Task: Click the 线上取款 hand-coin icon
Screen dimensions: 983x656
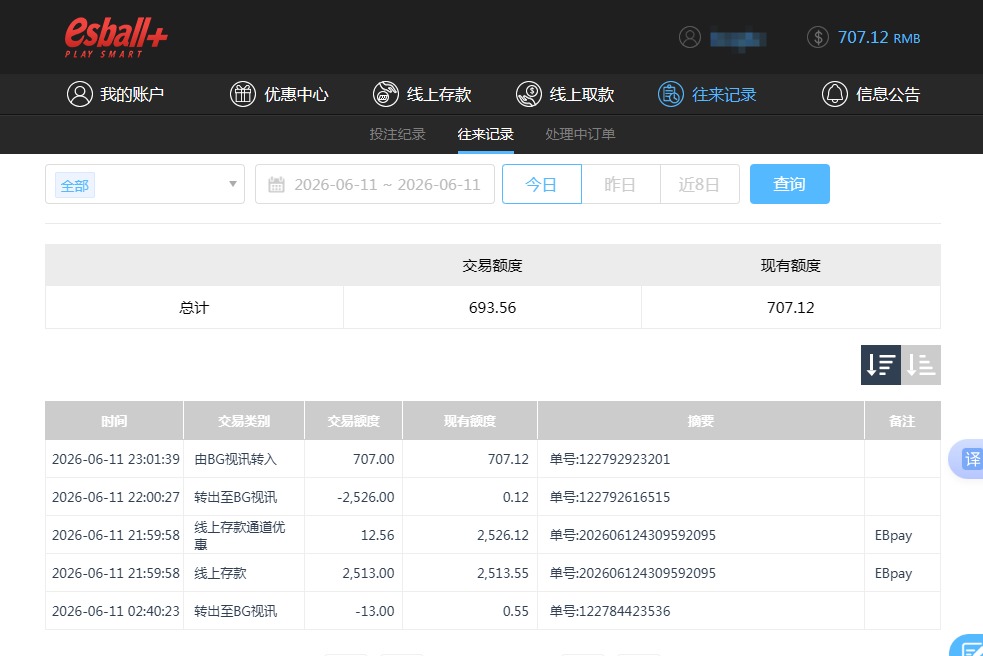Action: 528,94
